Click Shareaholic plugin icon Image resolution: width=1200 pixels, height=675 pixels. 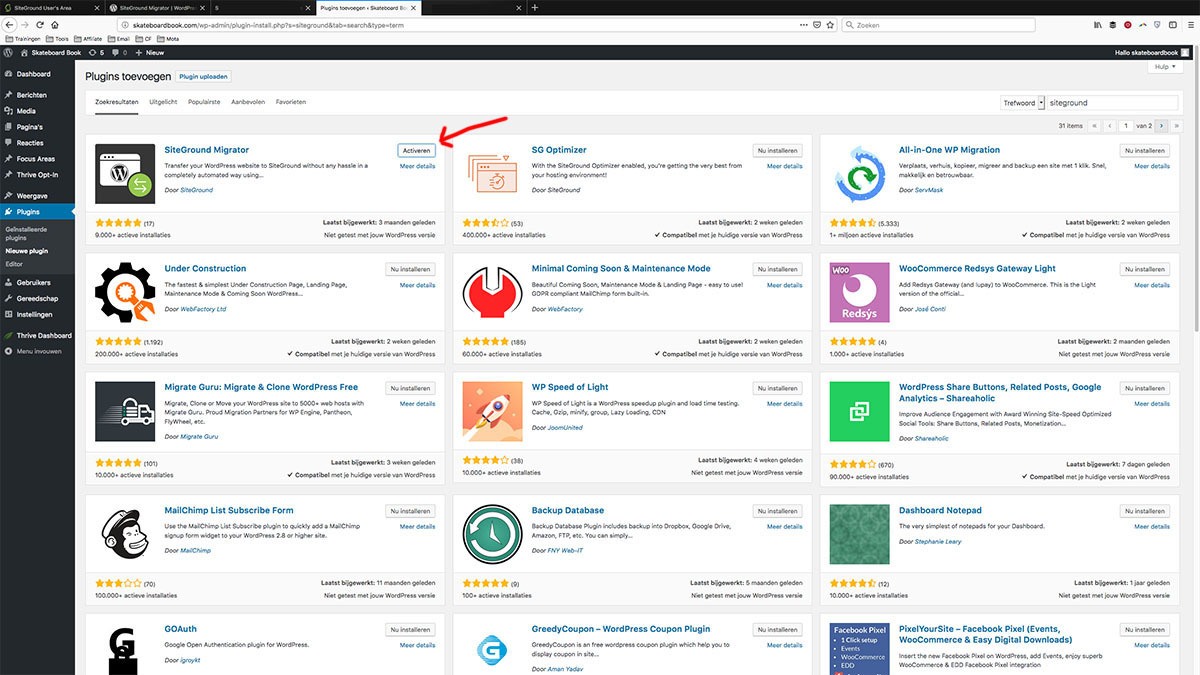click(x=859, y=412)
